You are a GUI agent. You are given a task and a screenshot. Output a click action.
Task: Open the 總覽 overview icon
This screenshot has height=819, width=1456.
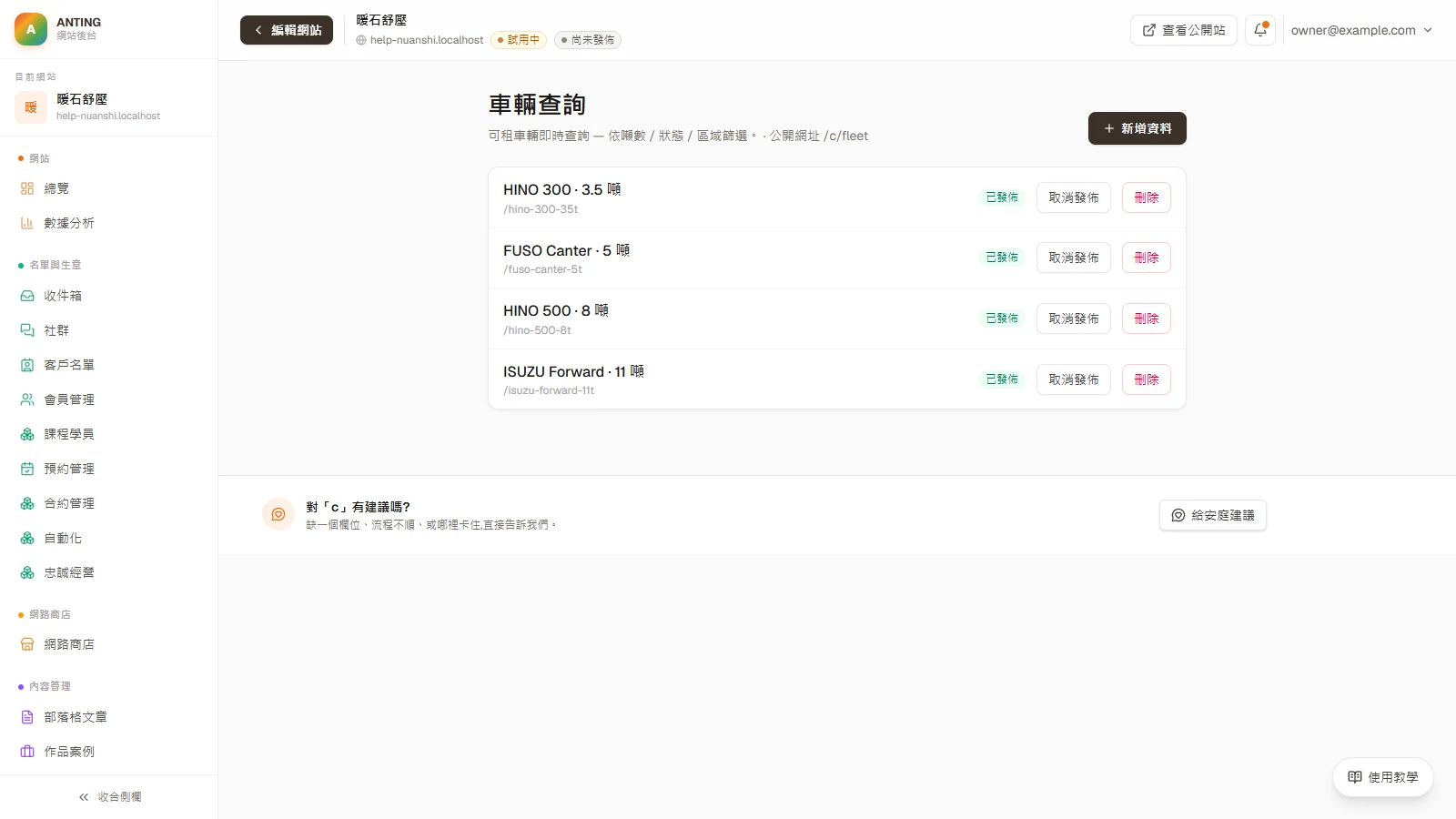(27, 188)
